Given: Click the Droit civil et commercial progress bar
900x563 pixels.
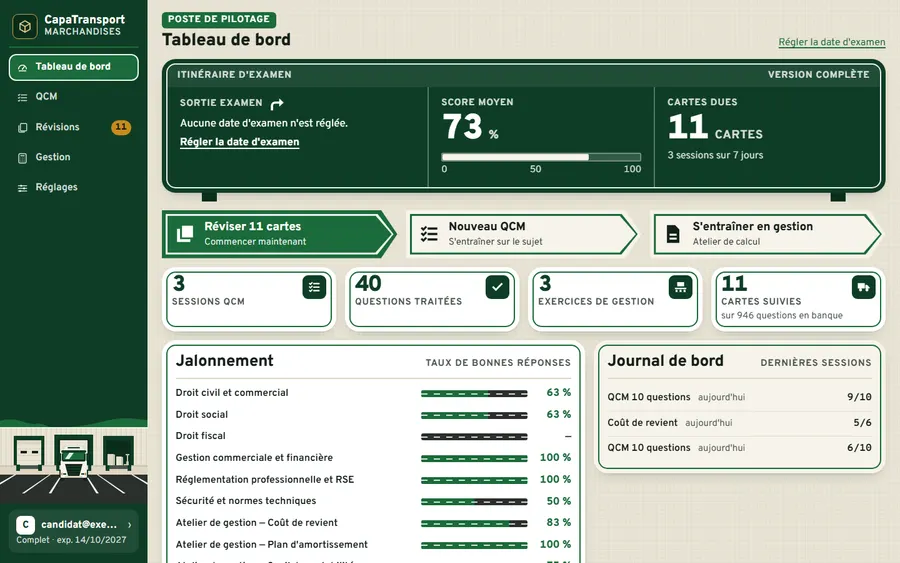Looking at the screenshot, I should tap(474, 393).
